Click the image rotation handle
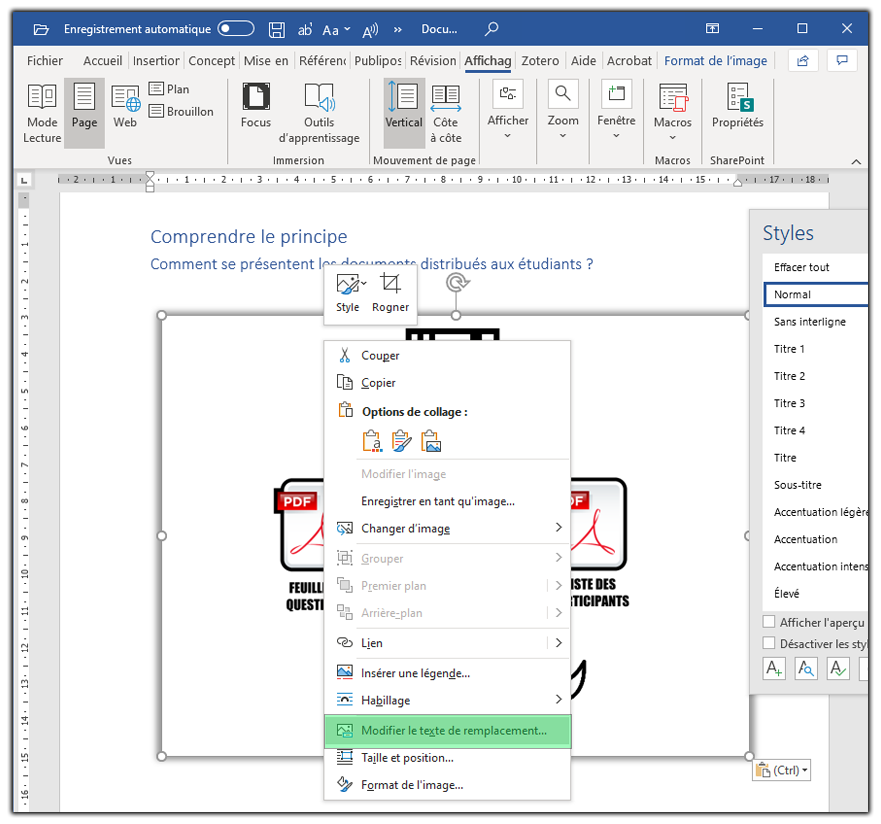Image resolution: width=881 pixels, height=824 pixels. click(x=457, y=283)
